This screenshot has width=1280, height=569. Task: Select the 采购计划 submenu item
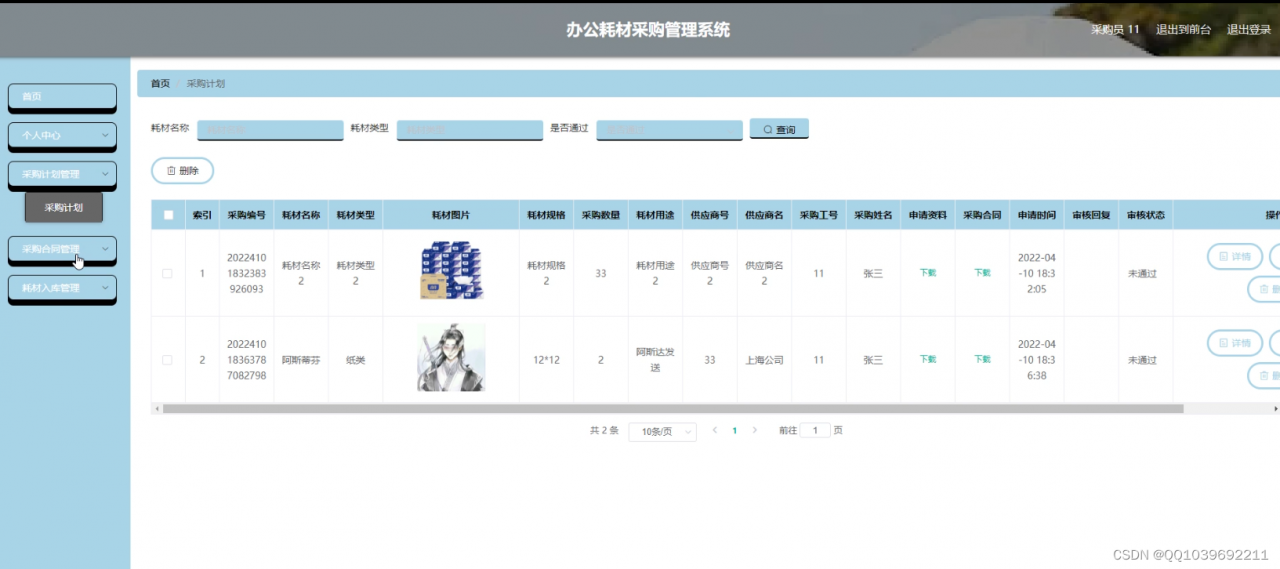tap(64, 208)
